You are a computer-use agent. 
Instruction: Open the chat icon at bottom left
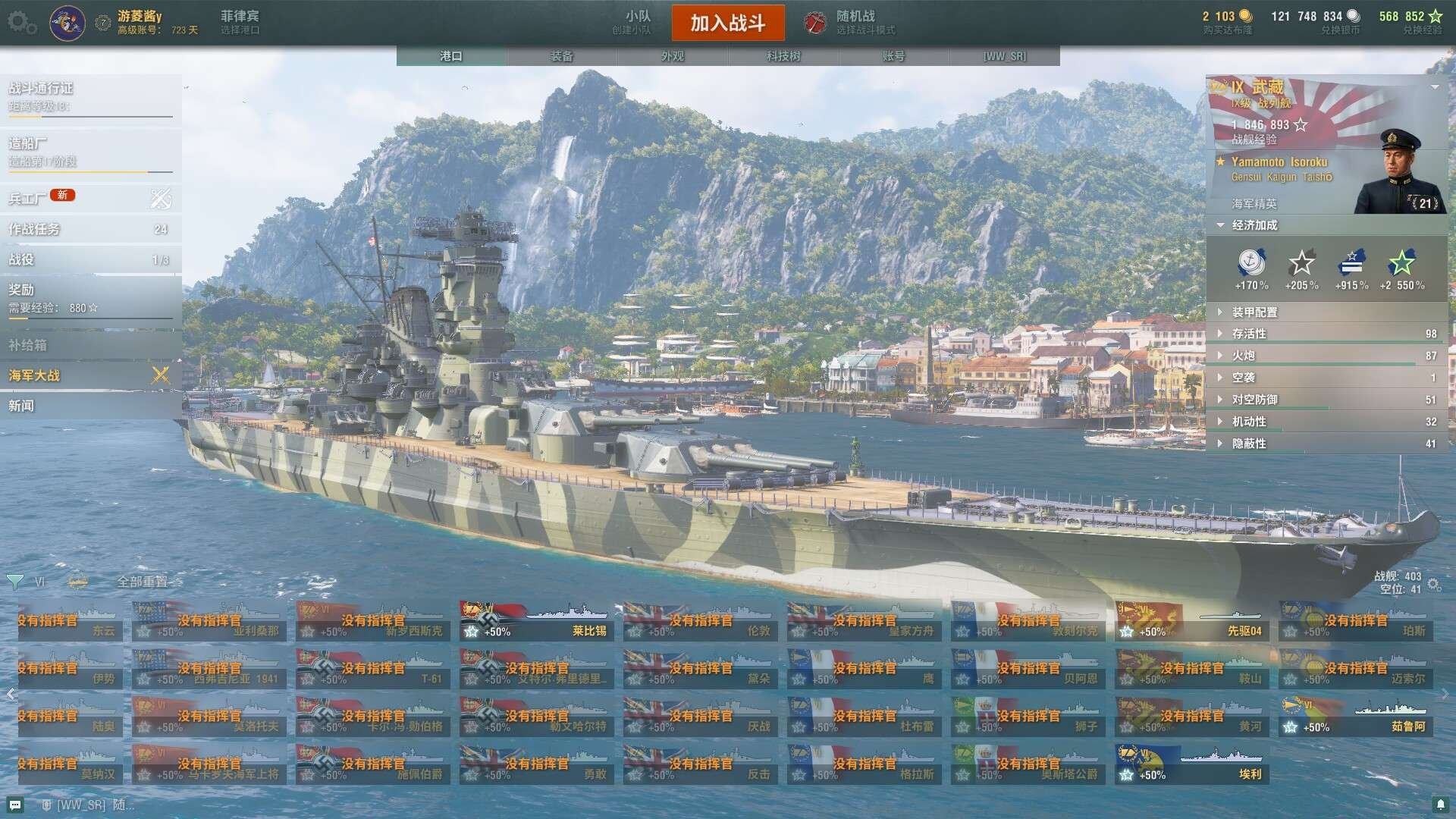point(15,804)
